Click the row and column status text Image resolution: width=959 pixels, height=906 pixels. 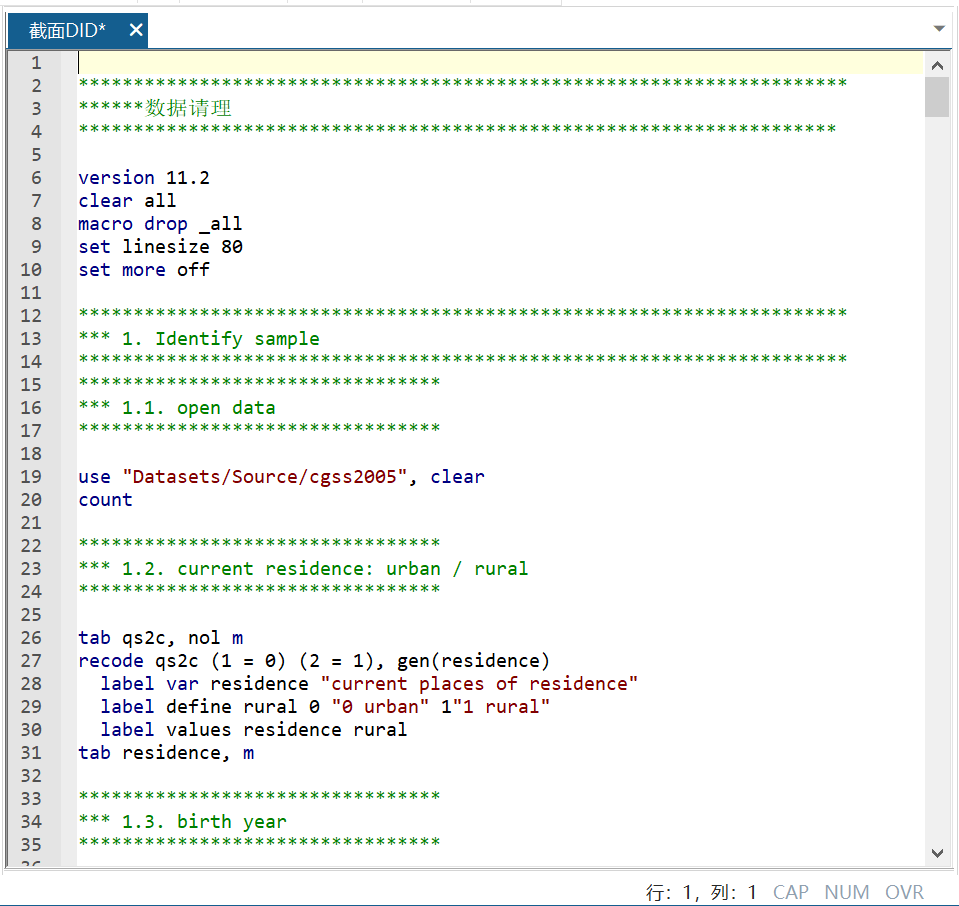701,892
